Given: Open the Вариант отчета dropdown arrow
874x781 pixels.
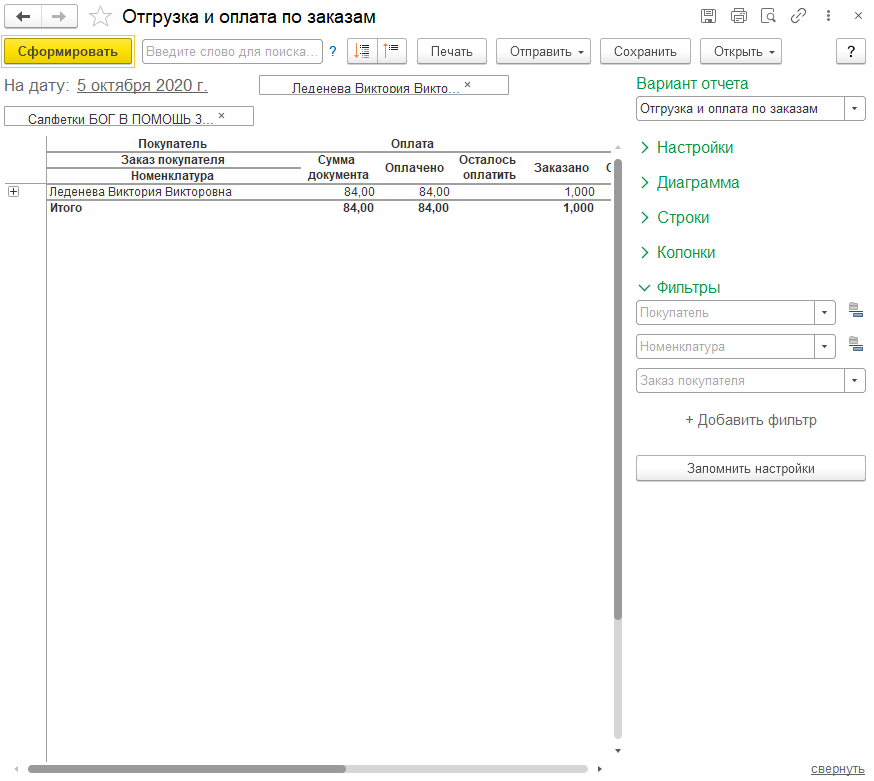Looking at the screenshot, I should pyautogui.click(x=854, y=109).
